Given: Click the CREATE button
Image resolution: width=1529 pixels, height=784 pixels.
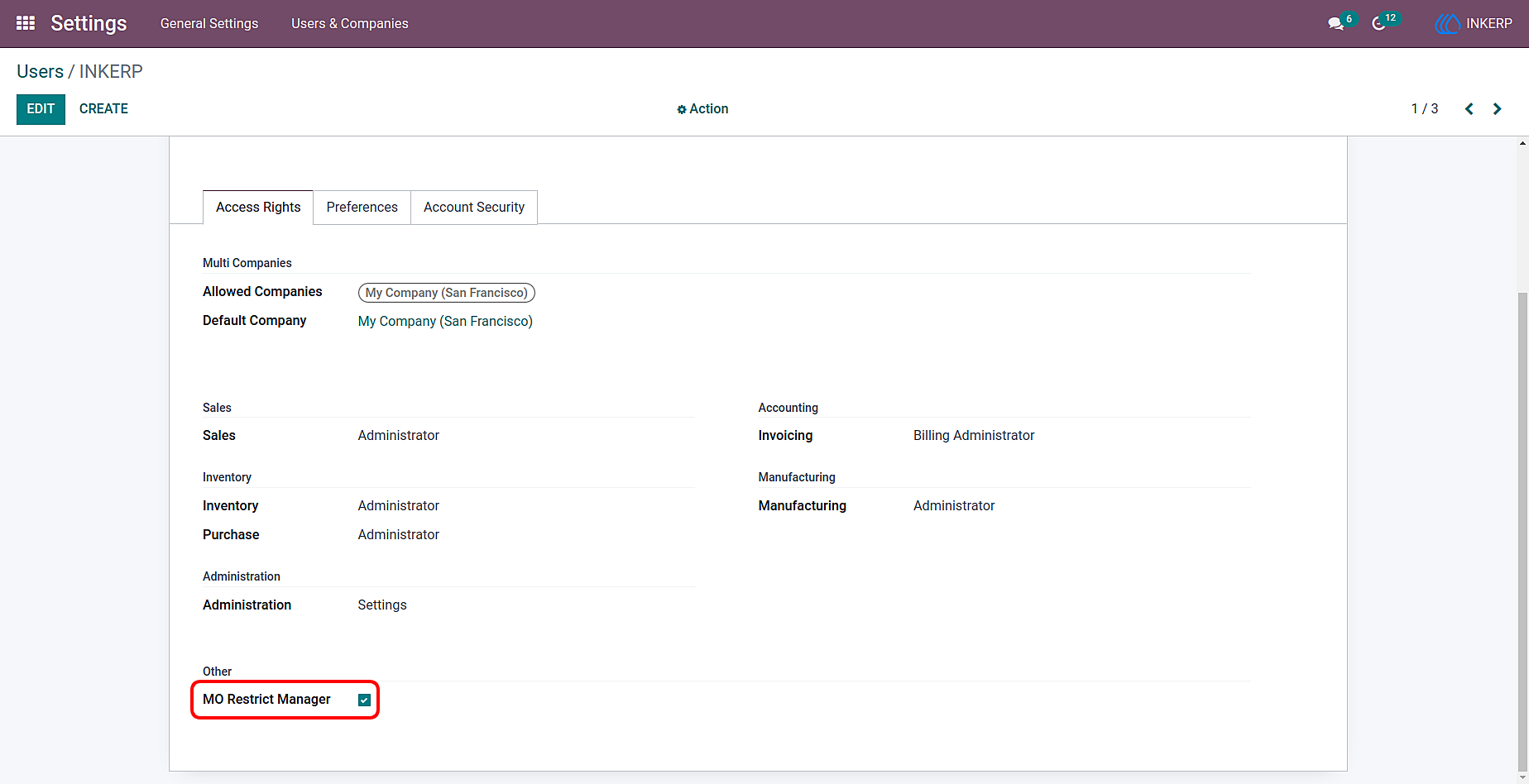Looking at the screenshot, I should (x=103, y=109).
